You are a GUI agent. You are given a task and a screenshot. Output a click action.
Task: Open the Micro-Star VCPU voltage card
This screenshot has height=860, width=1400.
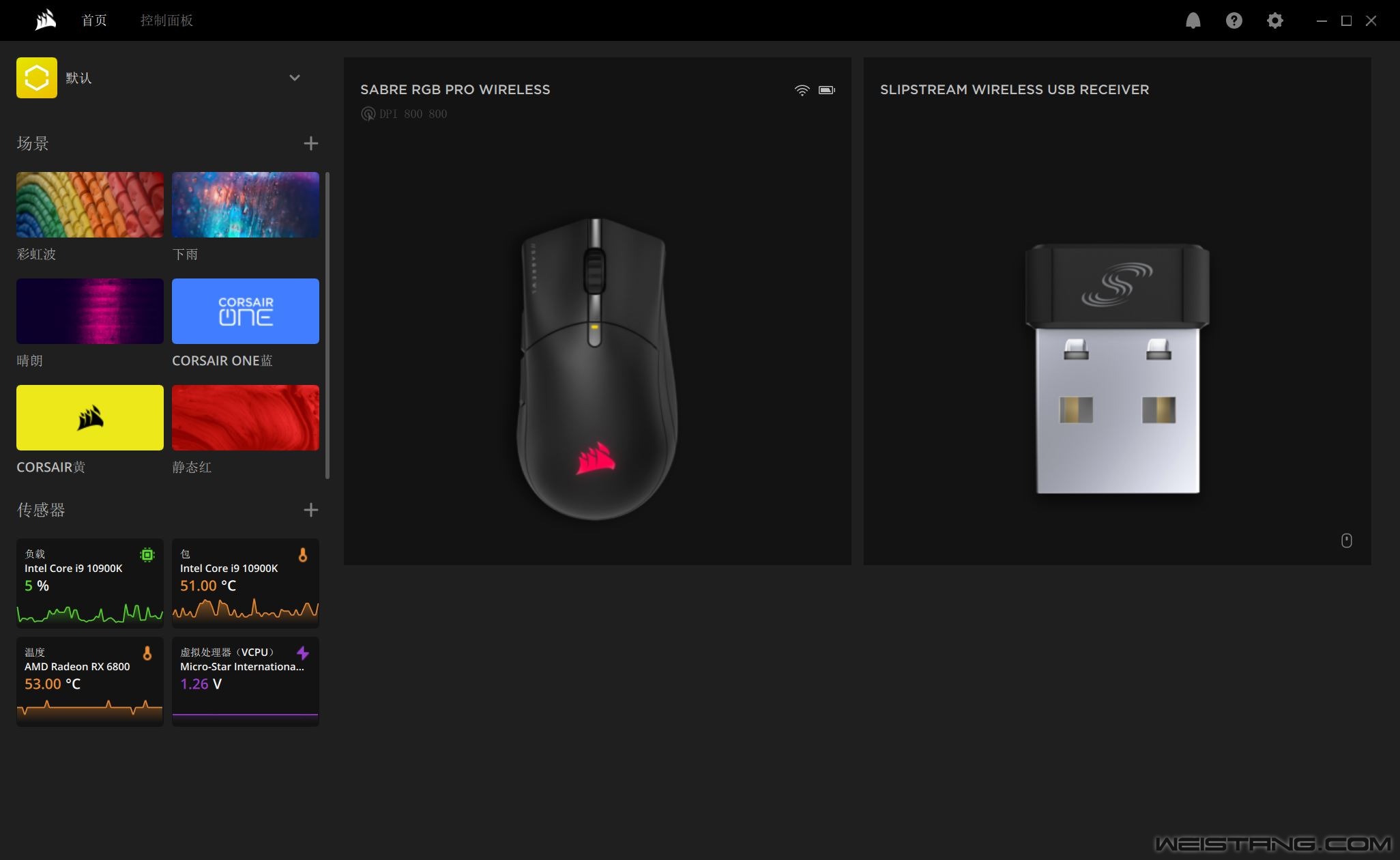(x=246, y=682)
